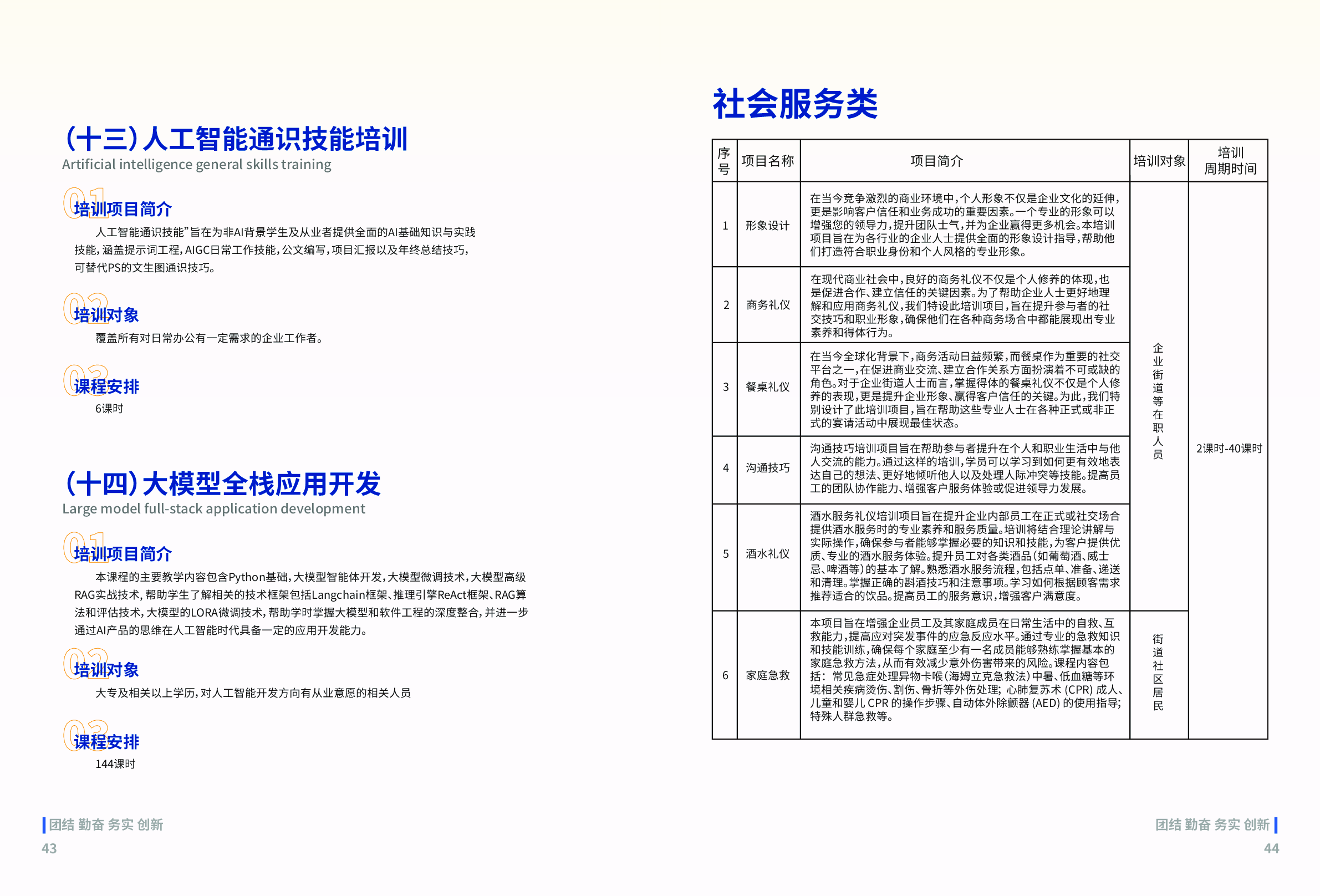The width and height of the screenshot is (1320, 896).
Task: Click the line starting 通过AI产品的思维
Action: click(221, 630)
